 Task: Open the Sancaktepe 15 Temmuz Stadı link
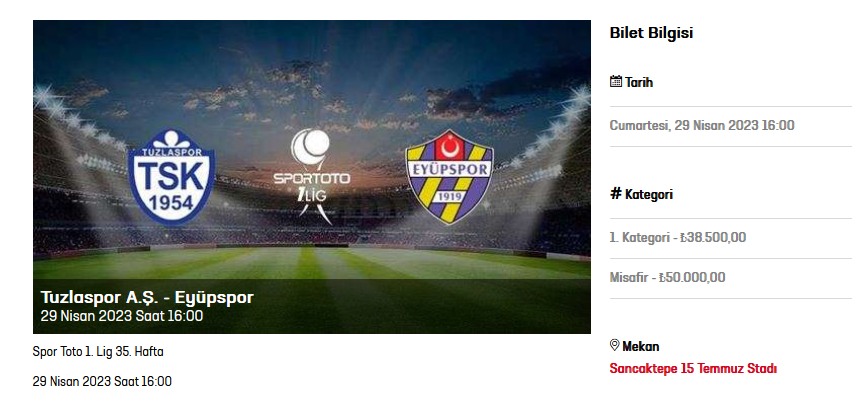(693, 368)
